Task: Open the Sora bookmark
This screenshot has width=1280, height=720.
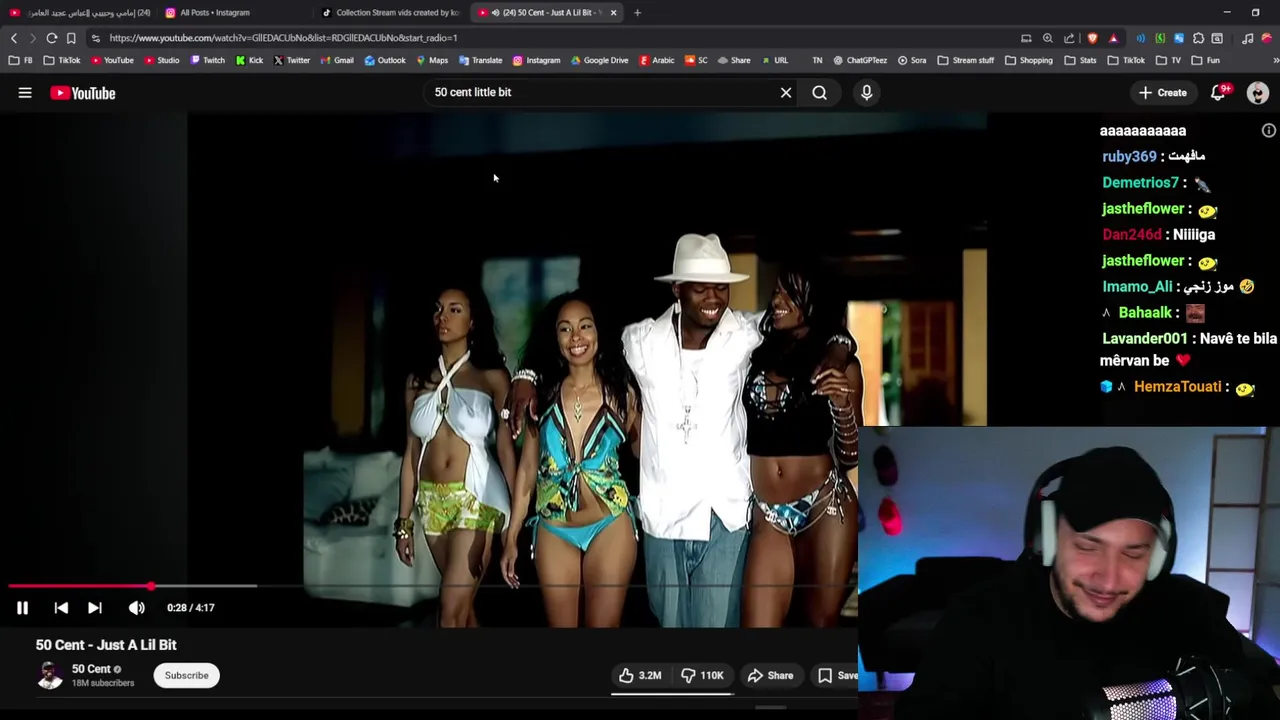Action: 912,60
